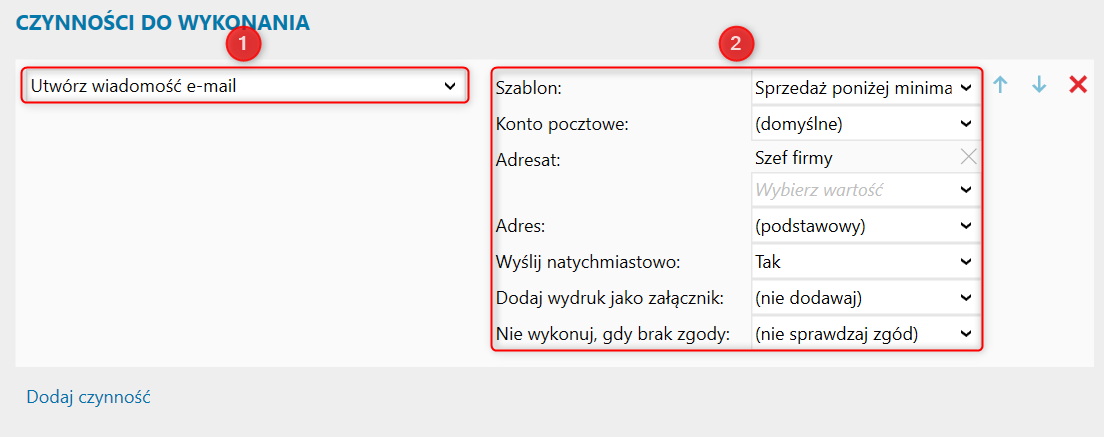Image resolution: width=1104 pixels, height=437 pixels.
Task: Open the 'Wybierz wartość' recipient dropdown
Action: point(864,189)
